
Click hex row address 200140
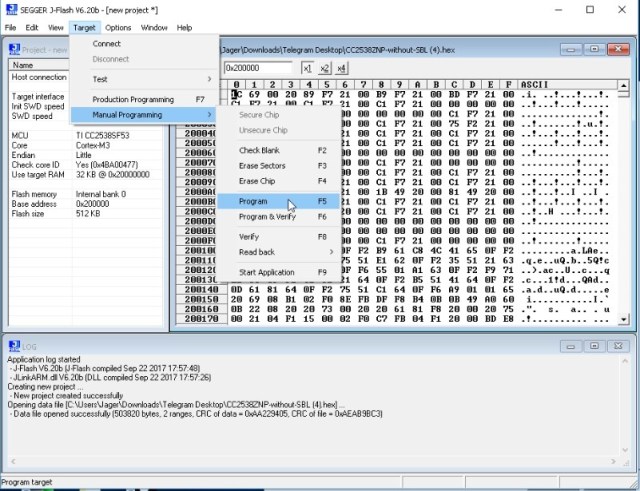click(x=201, y=290)
